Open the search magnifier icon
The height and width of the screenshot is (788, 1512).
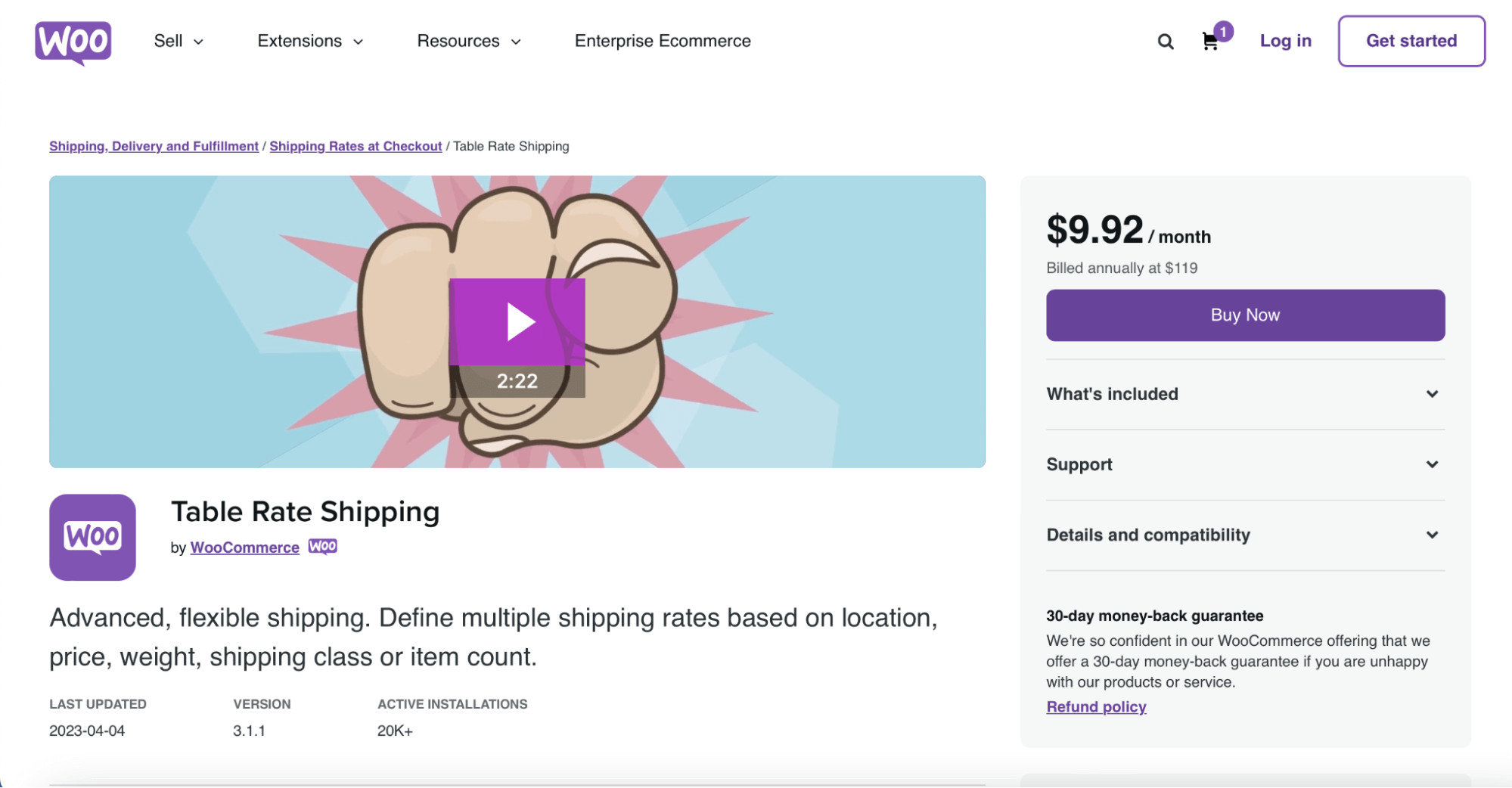coord(1166,42)
